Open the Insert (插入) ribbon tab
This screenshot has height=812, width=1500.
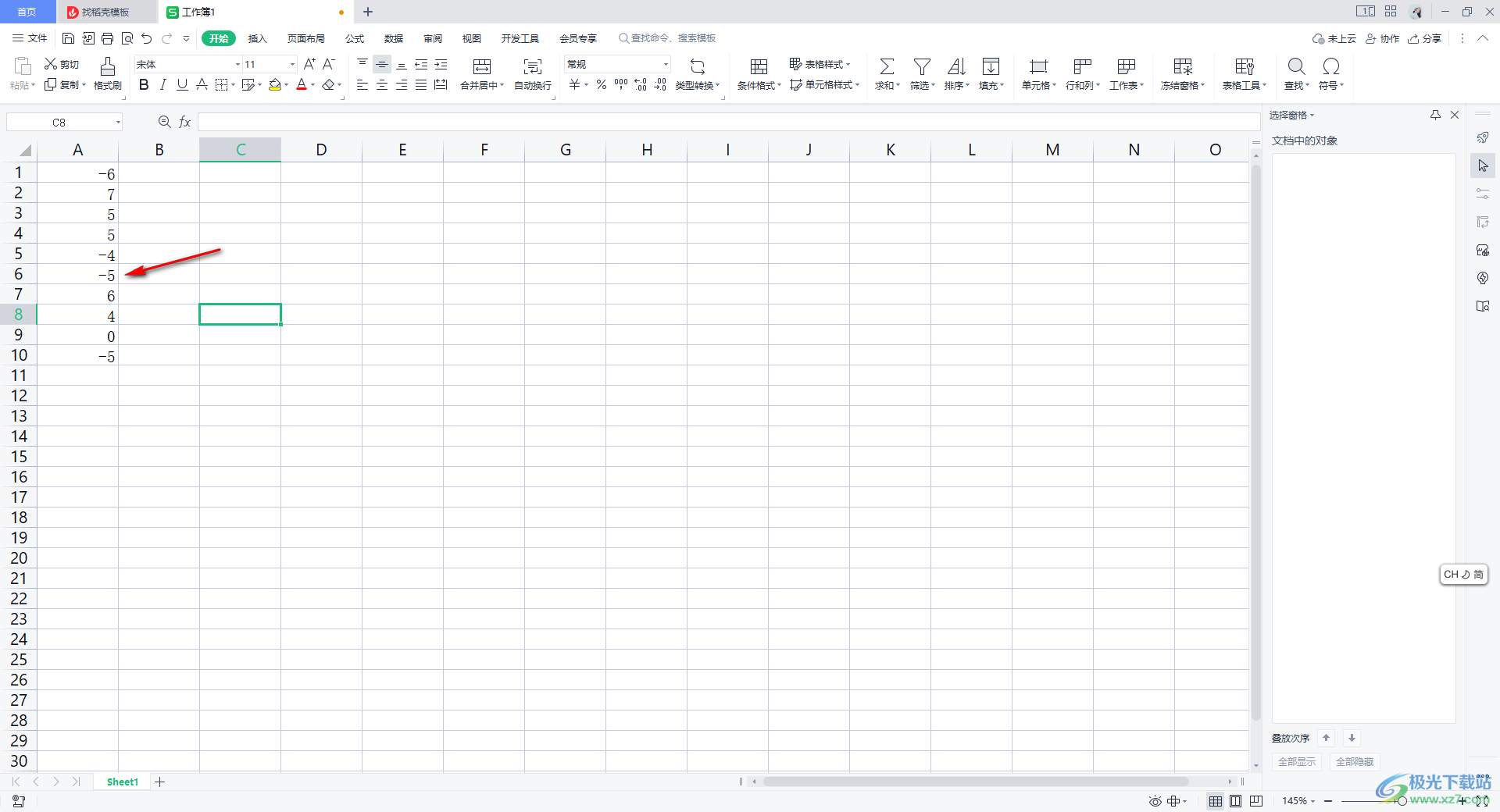[257, 38]
